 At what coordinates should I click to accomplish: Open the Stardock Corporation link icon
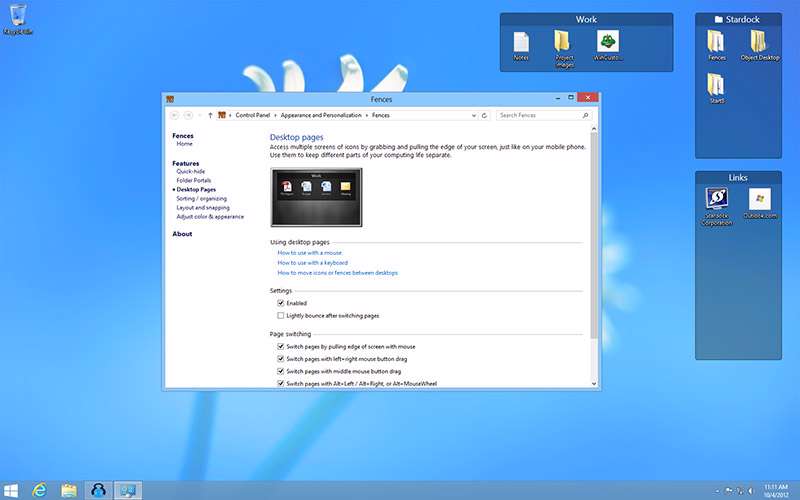(716, 201)
